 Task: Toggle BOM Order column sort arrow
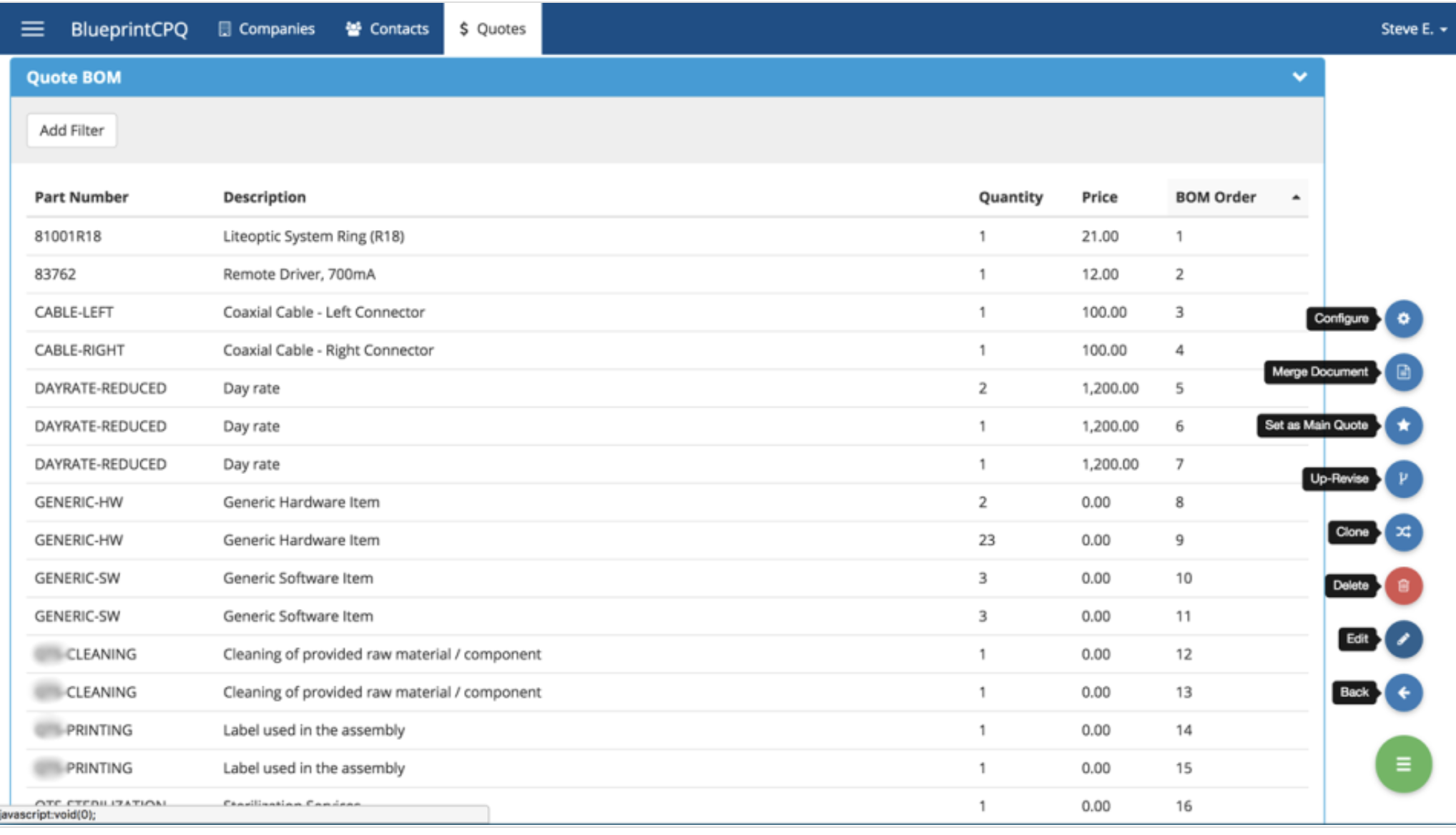tap(1296, 197)
